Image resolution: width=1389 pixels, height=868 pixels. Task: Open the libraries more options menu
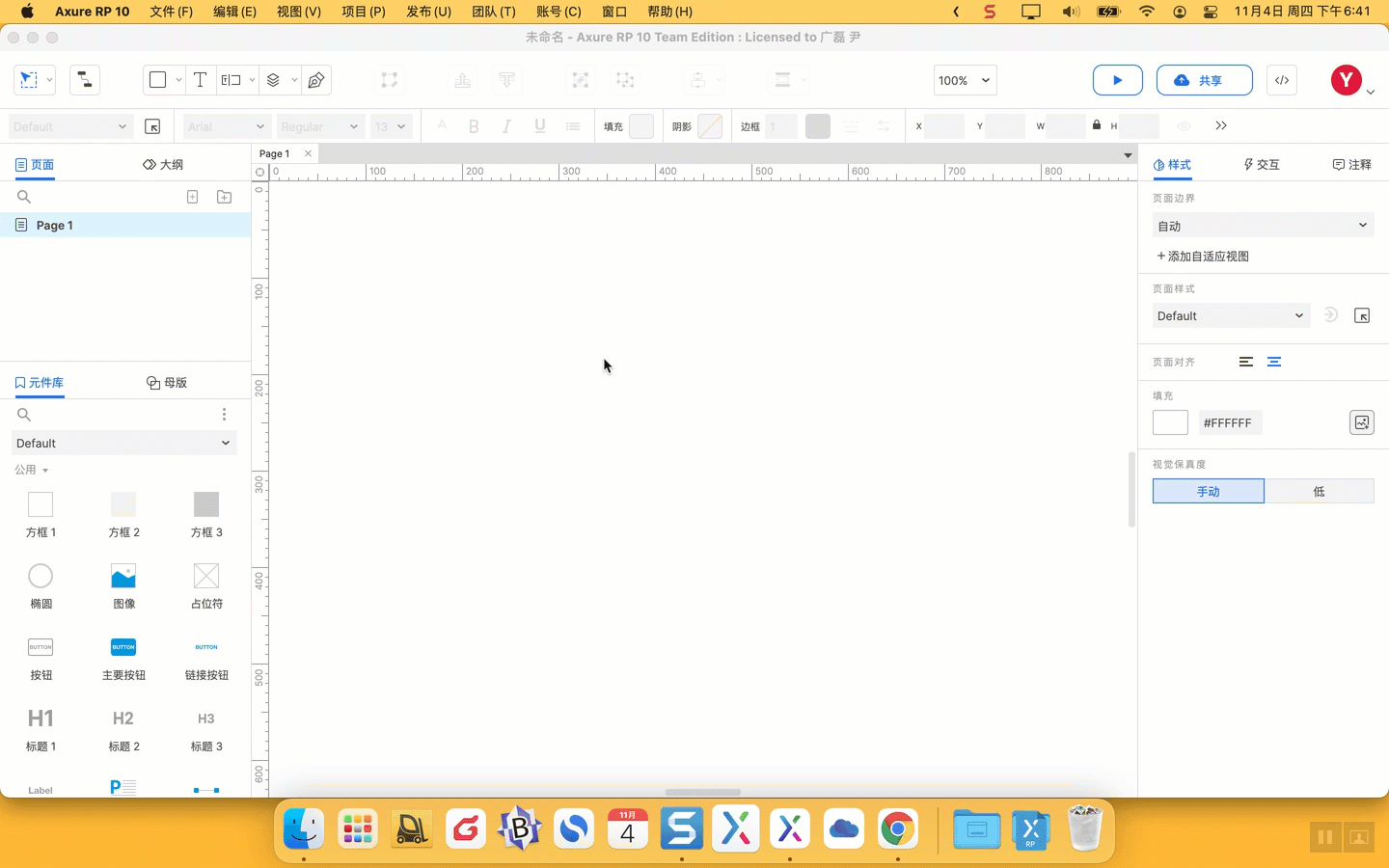pos(224,415)
